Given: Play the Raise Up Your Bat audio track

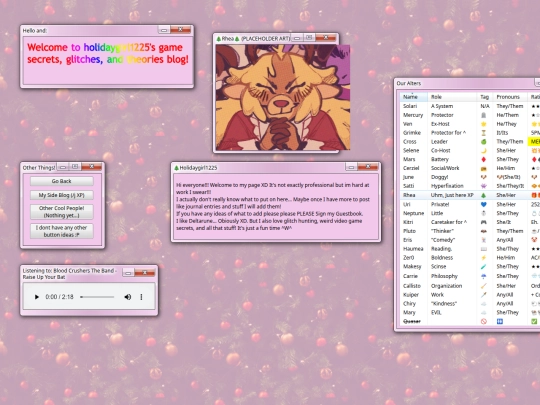Looking at the screenshot, I should [x=37, y=297].
